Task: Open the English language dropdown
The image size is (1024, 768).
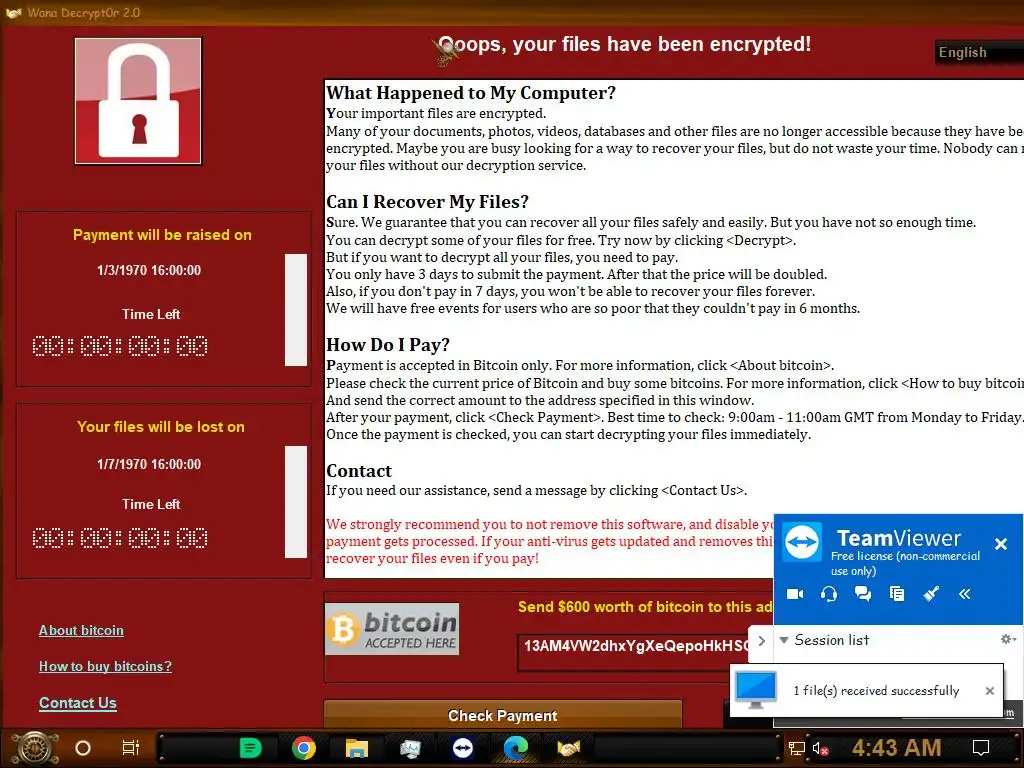Action: 979,52
